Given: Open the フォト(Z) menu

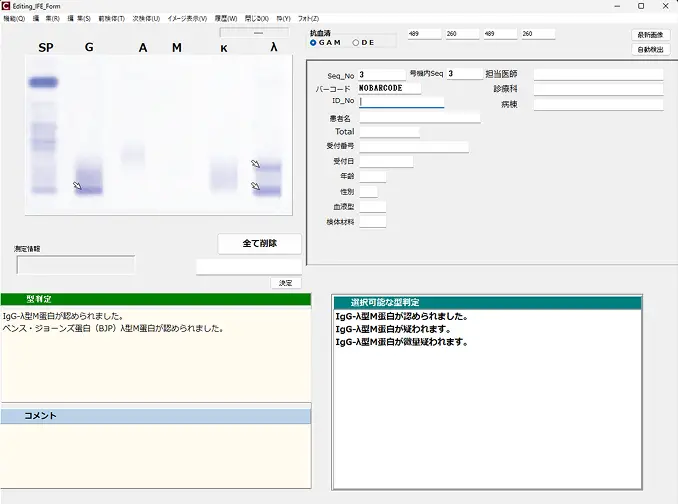Looking at the screenshot, I should click(308, 19).
